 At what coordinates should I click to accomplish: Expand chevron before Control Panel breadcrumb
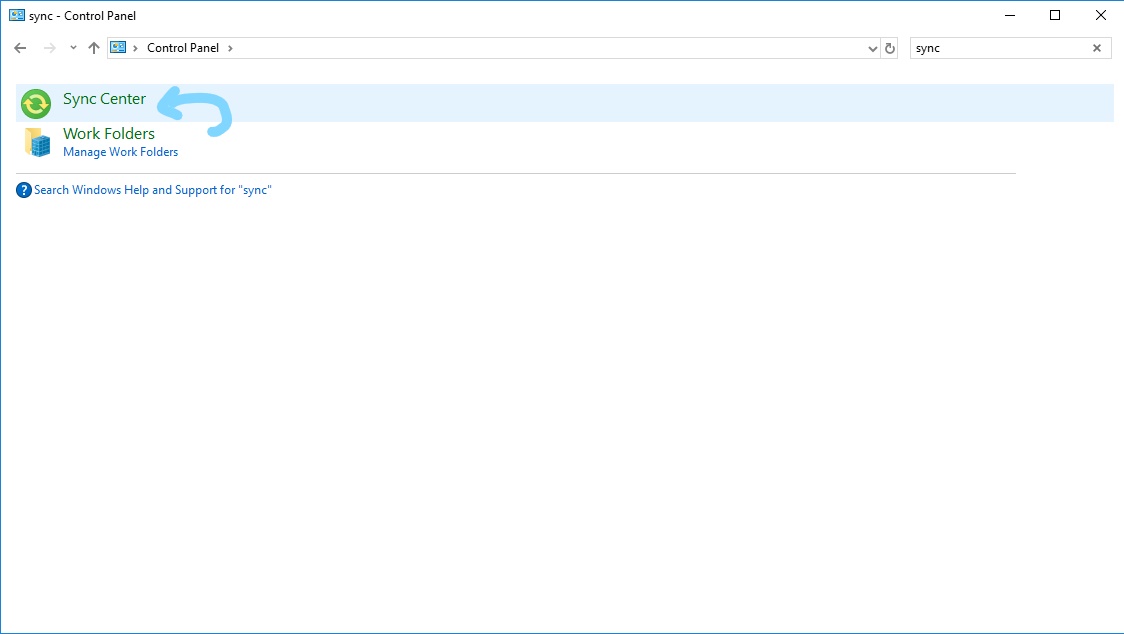[x=136, y=48]
